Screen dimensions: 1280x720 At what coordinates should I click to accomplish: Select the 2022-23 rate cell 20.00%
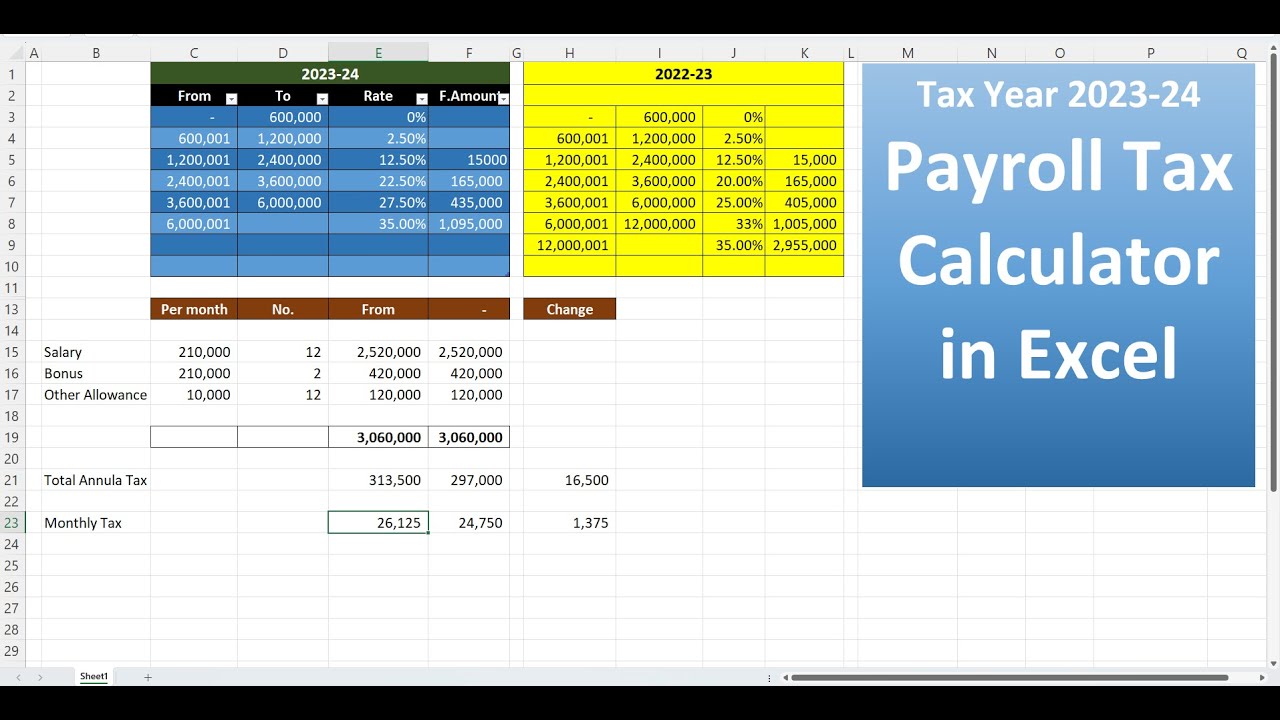tap(733, 181)
